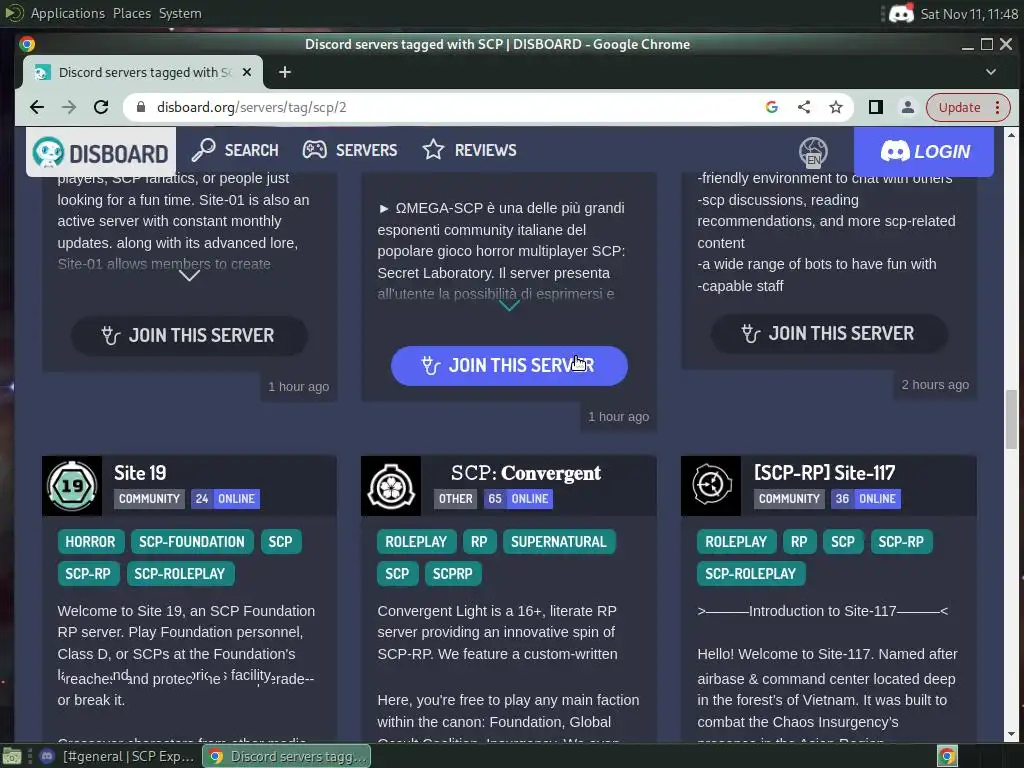Expand the Site-01 server description
Screen dimensions: 1024x768
[x=189, y=276]
